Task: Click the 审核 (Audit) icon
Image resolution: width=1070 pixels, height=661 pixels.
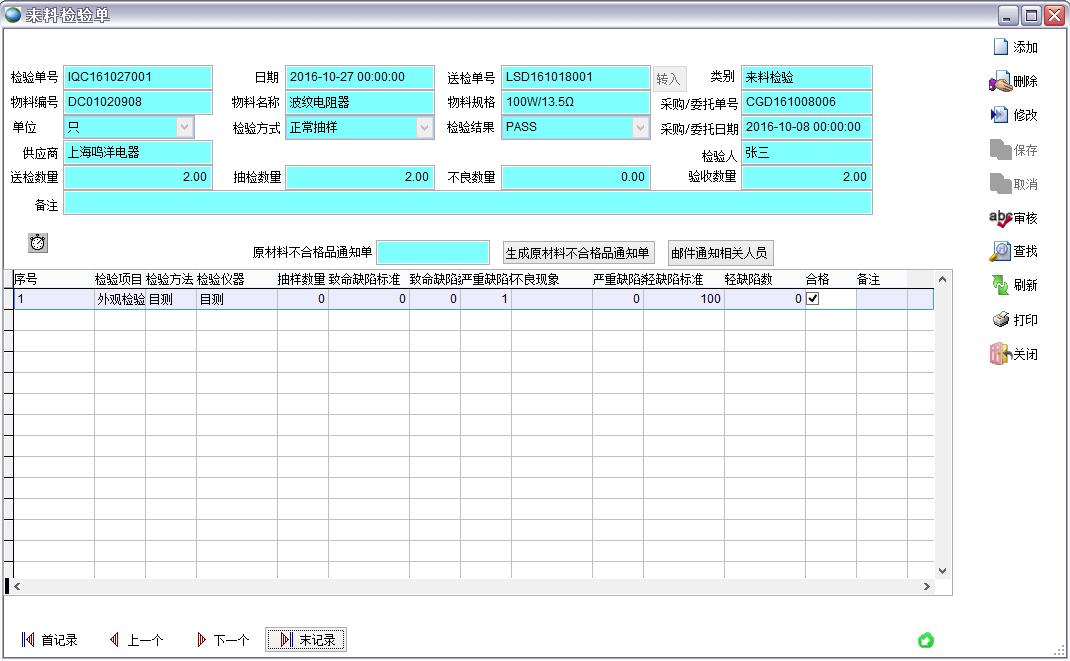Action: [1000, 218]
